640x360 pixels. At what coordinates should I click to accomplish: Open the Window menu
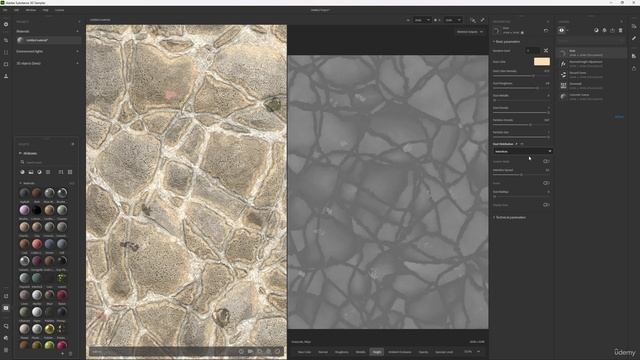(x=31, y=10)
